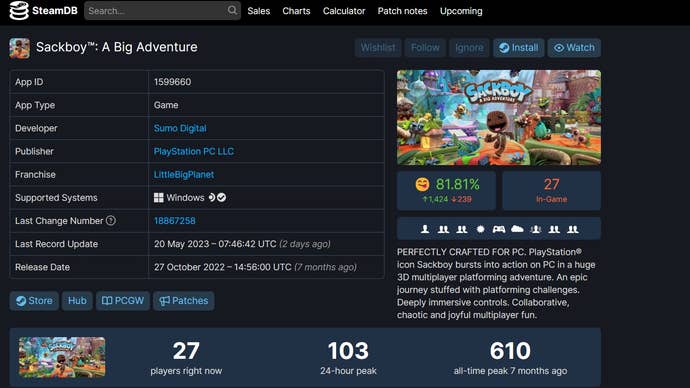Click the Ignore button
Image resolution: width=690 pixels, height=388 pixels.
tap(469, 48)
